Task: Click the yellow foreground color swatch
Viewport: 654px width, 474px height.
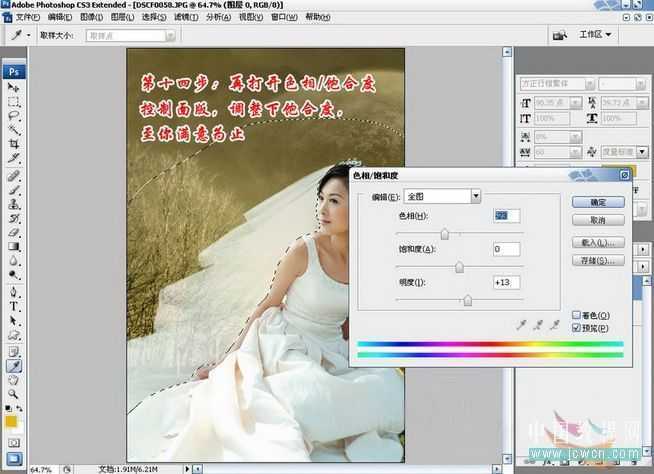Action: click(11, 421)
